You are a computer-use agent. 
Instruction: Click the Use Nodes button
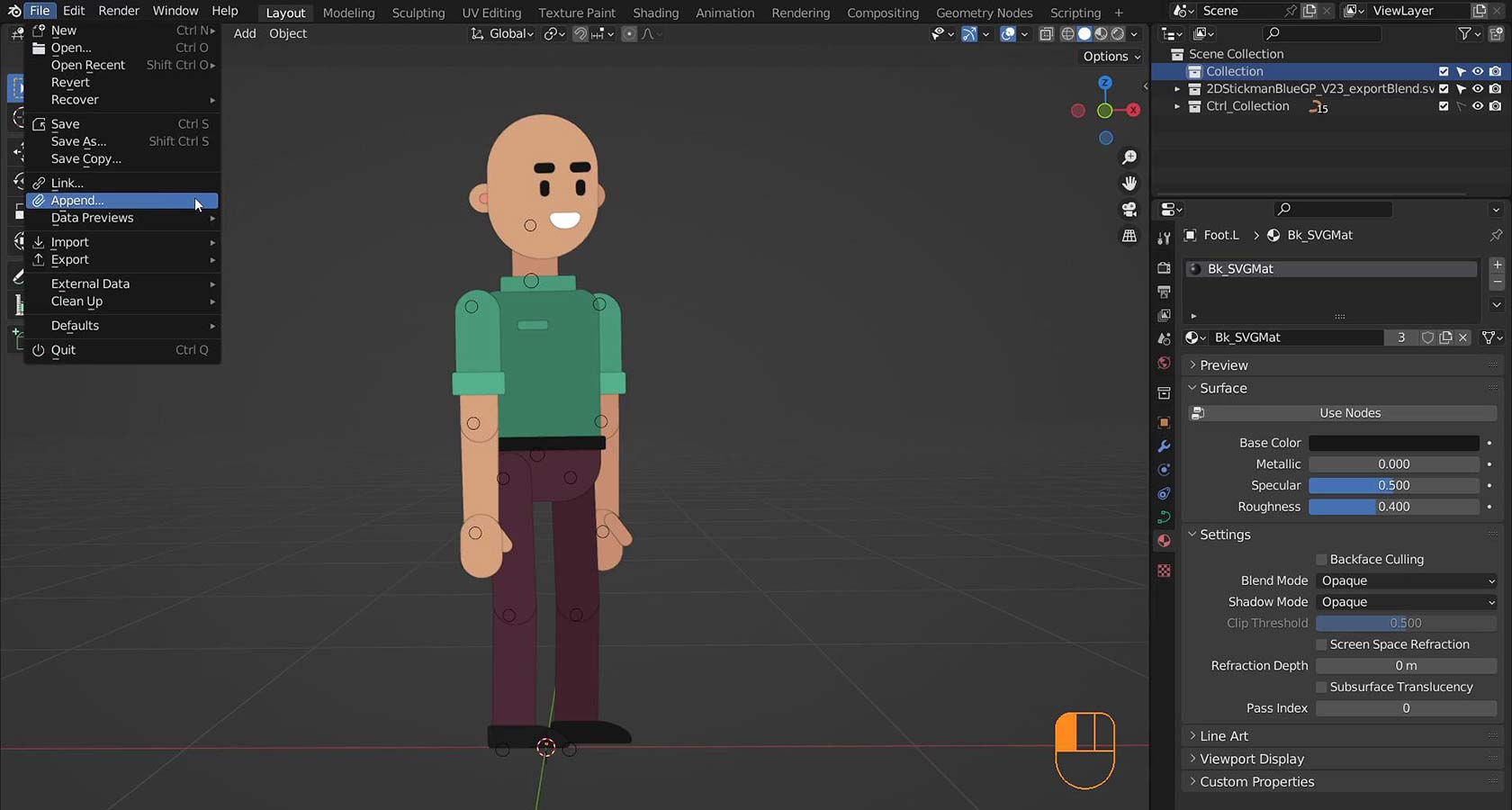[1349, 413]
